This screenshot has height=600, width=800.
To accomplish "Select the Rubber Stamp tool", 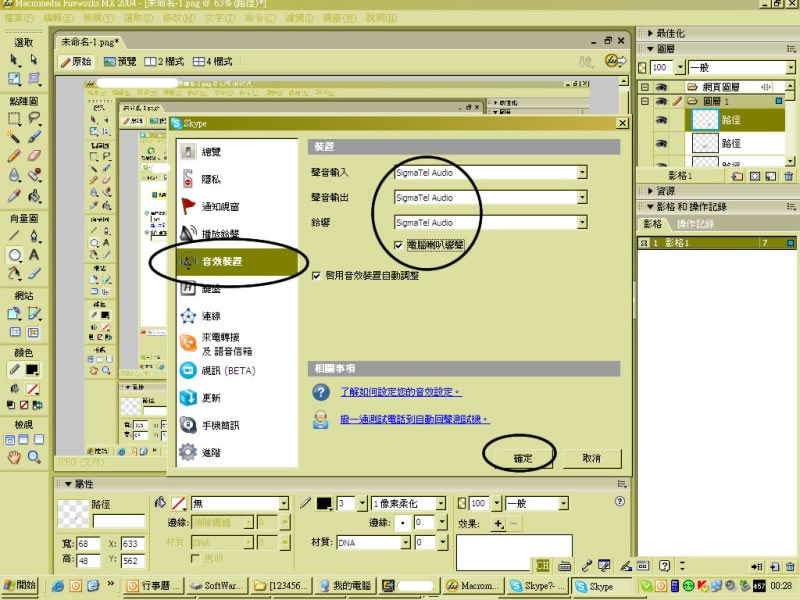I will [34, 175].
